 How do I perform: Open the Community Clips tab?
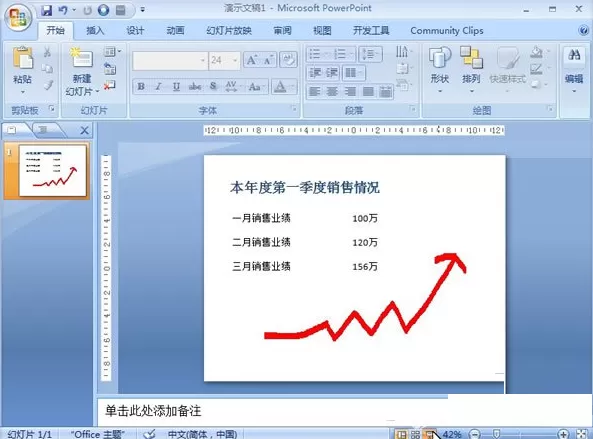pyautogui.click(x=447, y=30)
